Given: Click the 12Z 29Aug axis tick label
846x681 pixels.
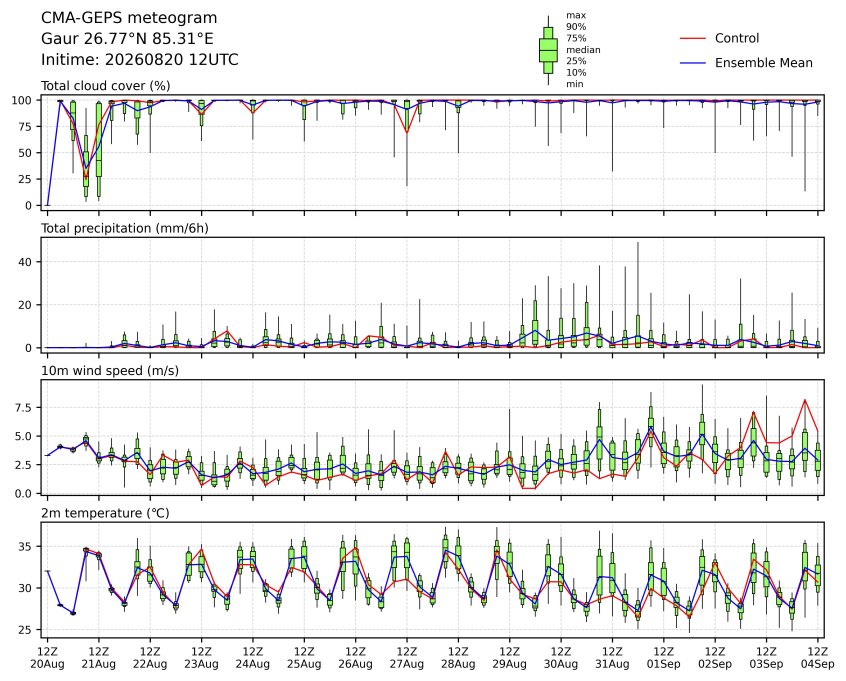Looking at the screenshot, I should [x=509, y=657].
